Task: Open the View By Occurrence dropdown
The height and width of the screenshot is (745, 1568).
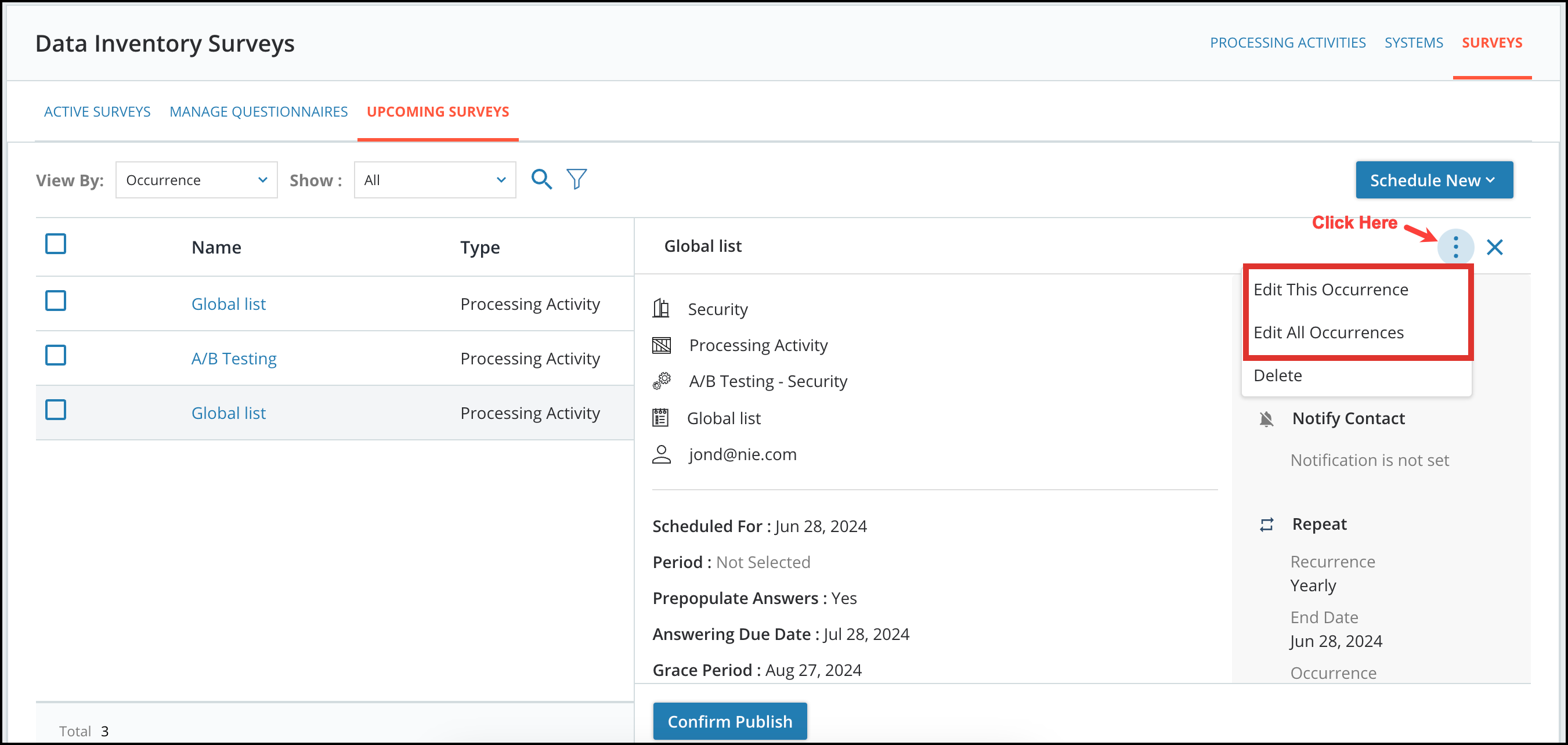Action: (197, 179)
